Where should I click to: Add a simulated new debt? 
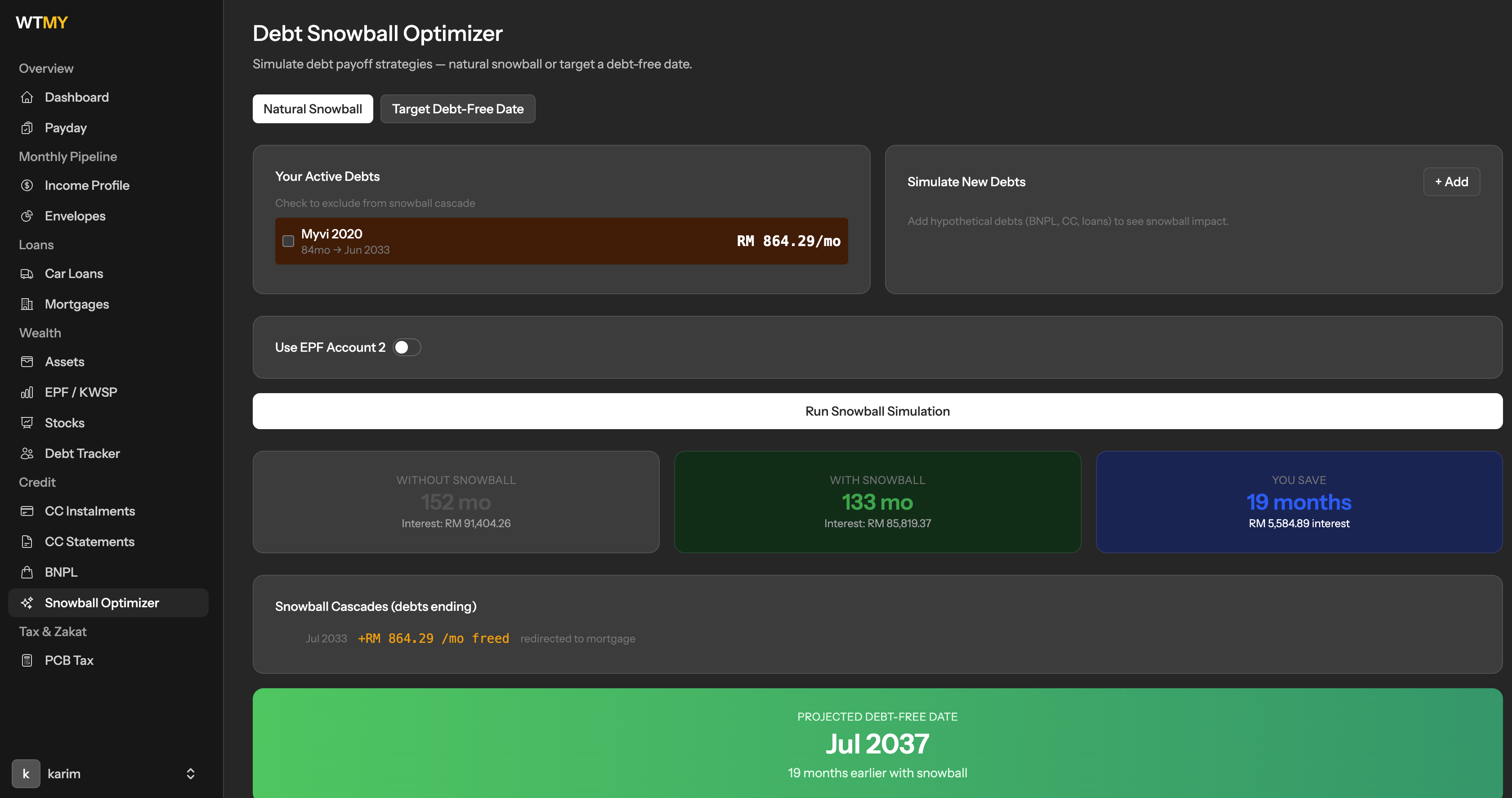[1452, 182]
